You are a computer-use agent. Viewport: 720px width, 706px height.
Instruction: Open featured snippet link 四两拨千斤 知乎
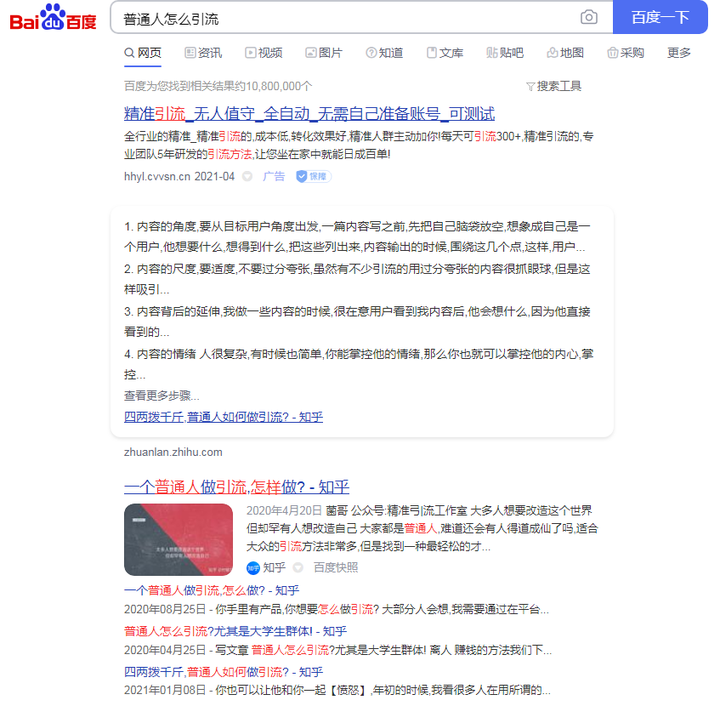223,417
